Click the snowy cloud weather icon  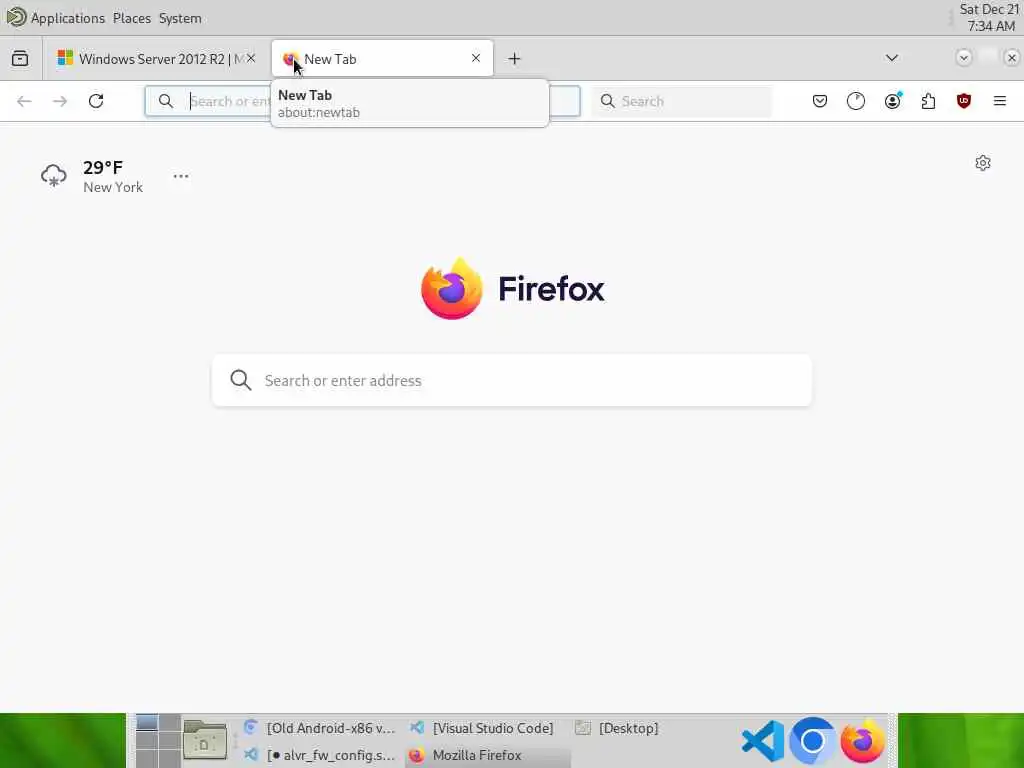coord(54,176)
